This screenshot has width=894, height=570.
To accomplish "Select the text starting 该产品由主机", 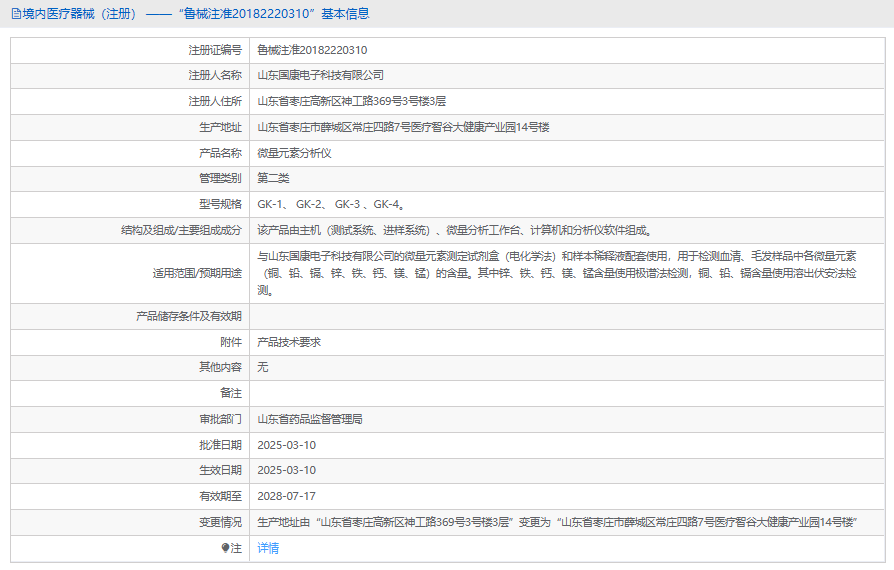I will click(x=454, y=230).
